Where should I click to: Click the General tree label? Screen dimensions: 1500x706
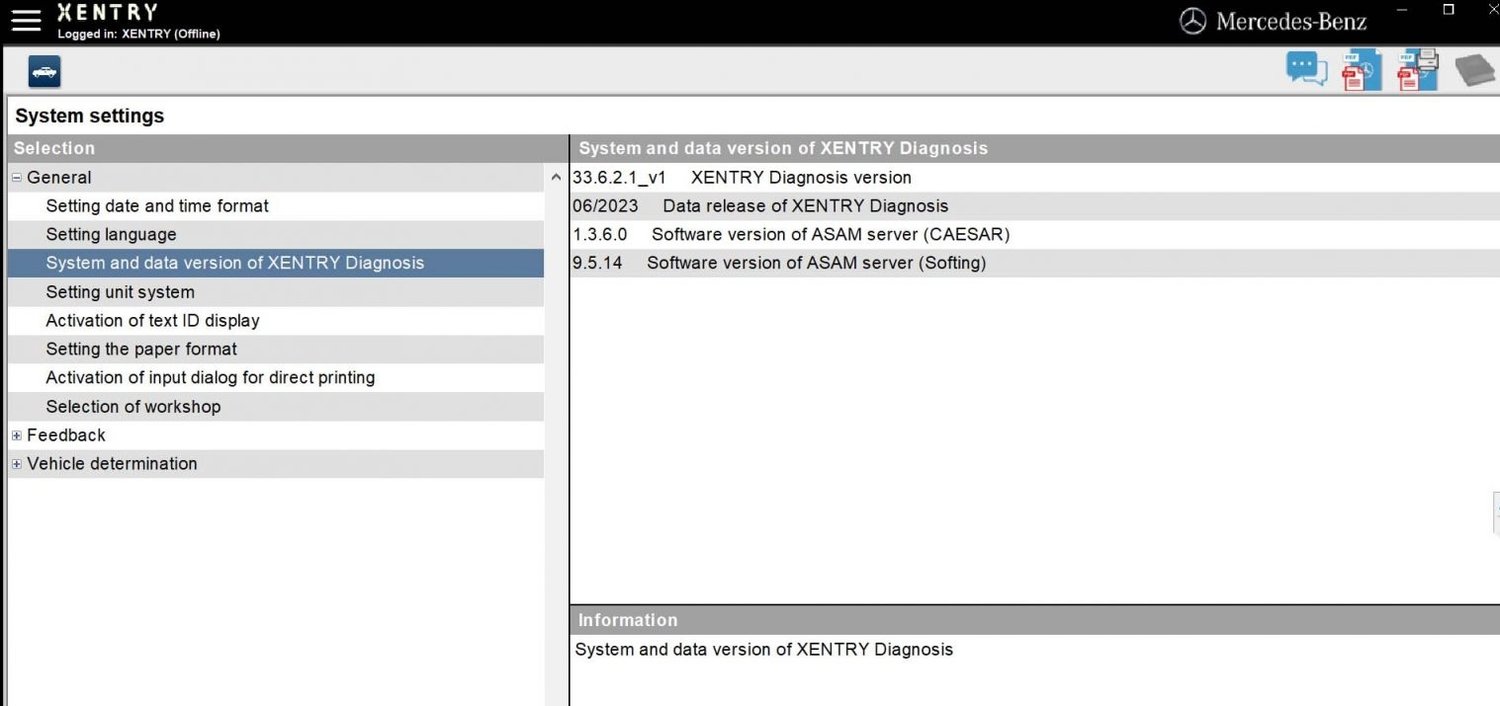click(x=59, y=178)
